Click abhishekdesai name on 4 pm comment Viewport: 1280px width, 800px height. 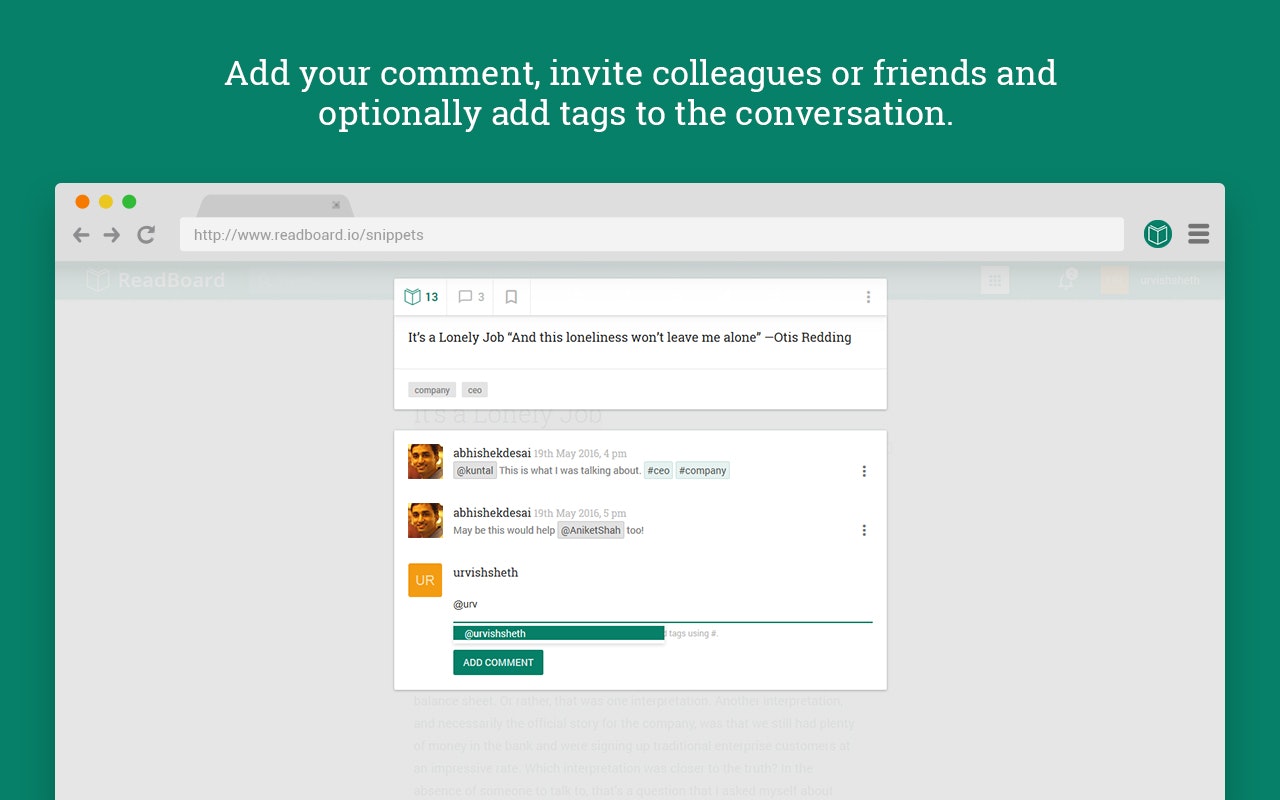click(492, 453)
